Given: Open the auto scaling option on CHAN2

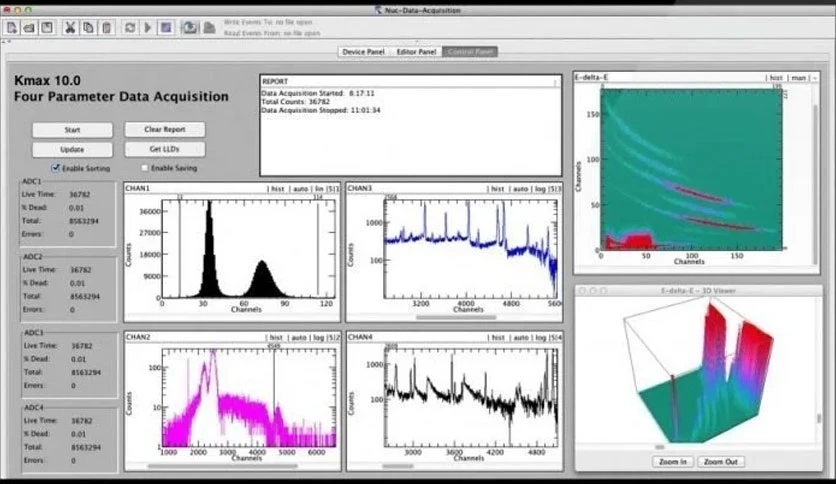Looking at the screenshot, I should pyautogui.click(x=299, y=337).
